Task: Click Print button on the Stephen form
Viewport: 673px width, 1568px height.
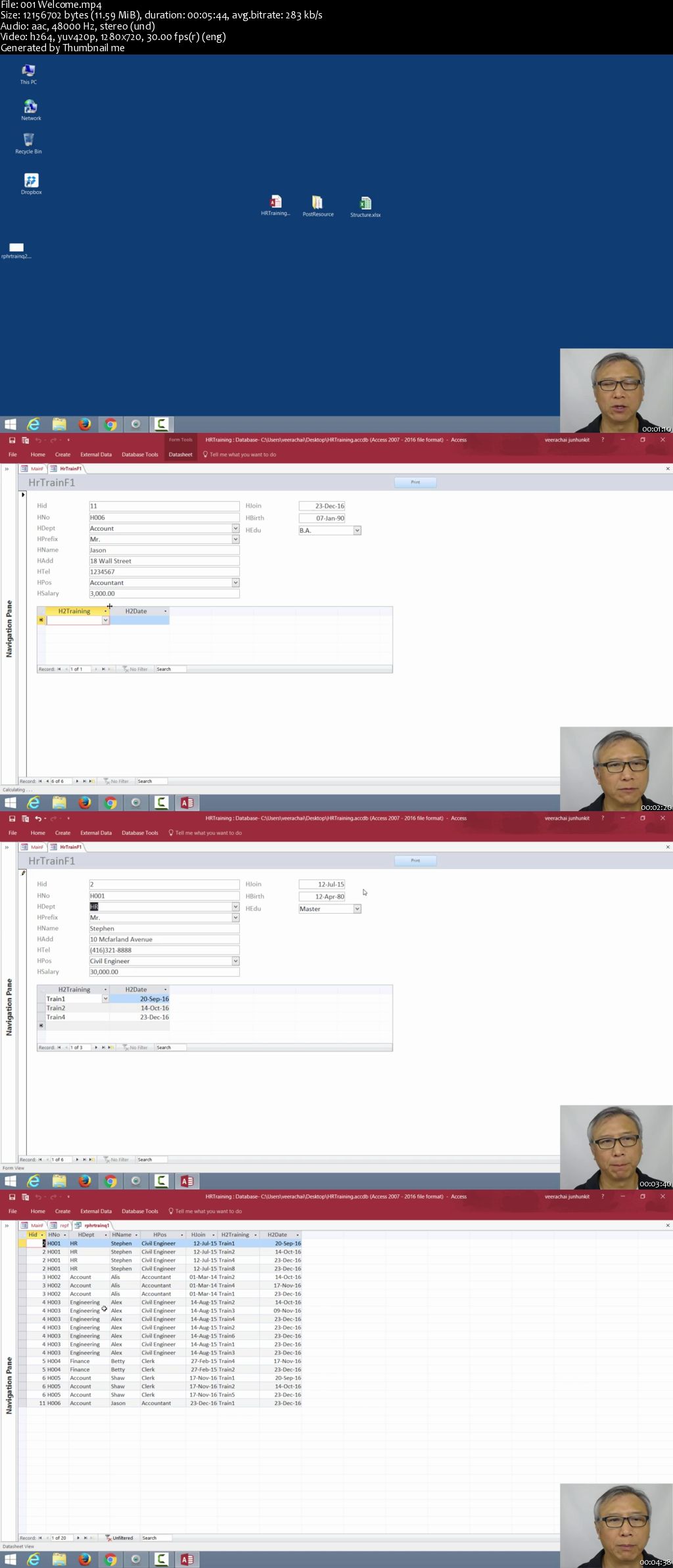Action: 415,861
